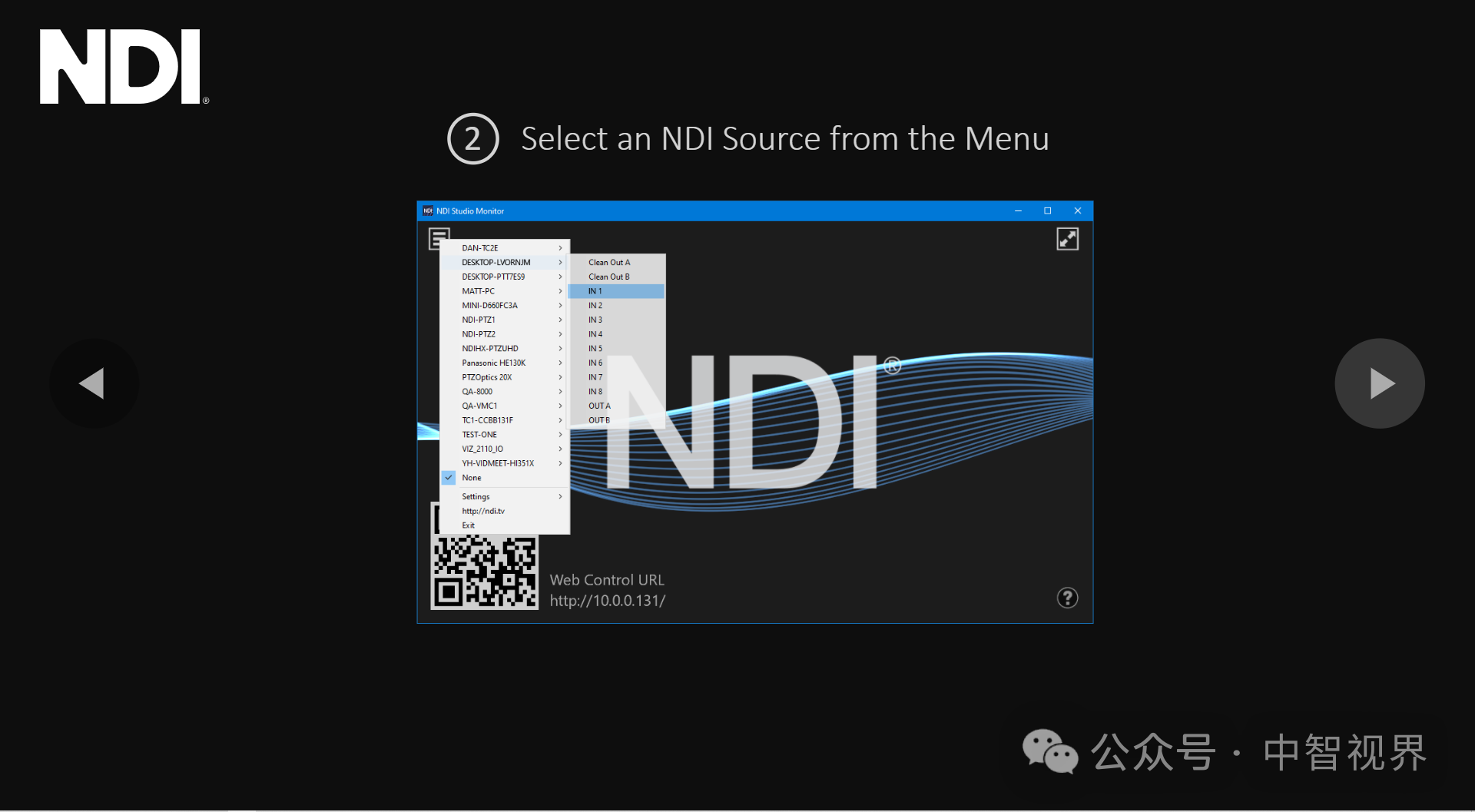Click the next slide arrow
The height and width of the screenshot is (812, 1475).
(1379, 383)
